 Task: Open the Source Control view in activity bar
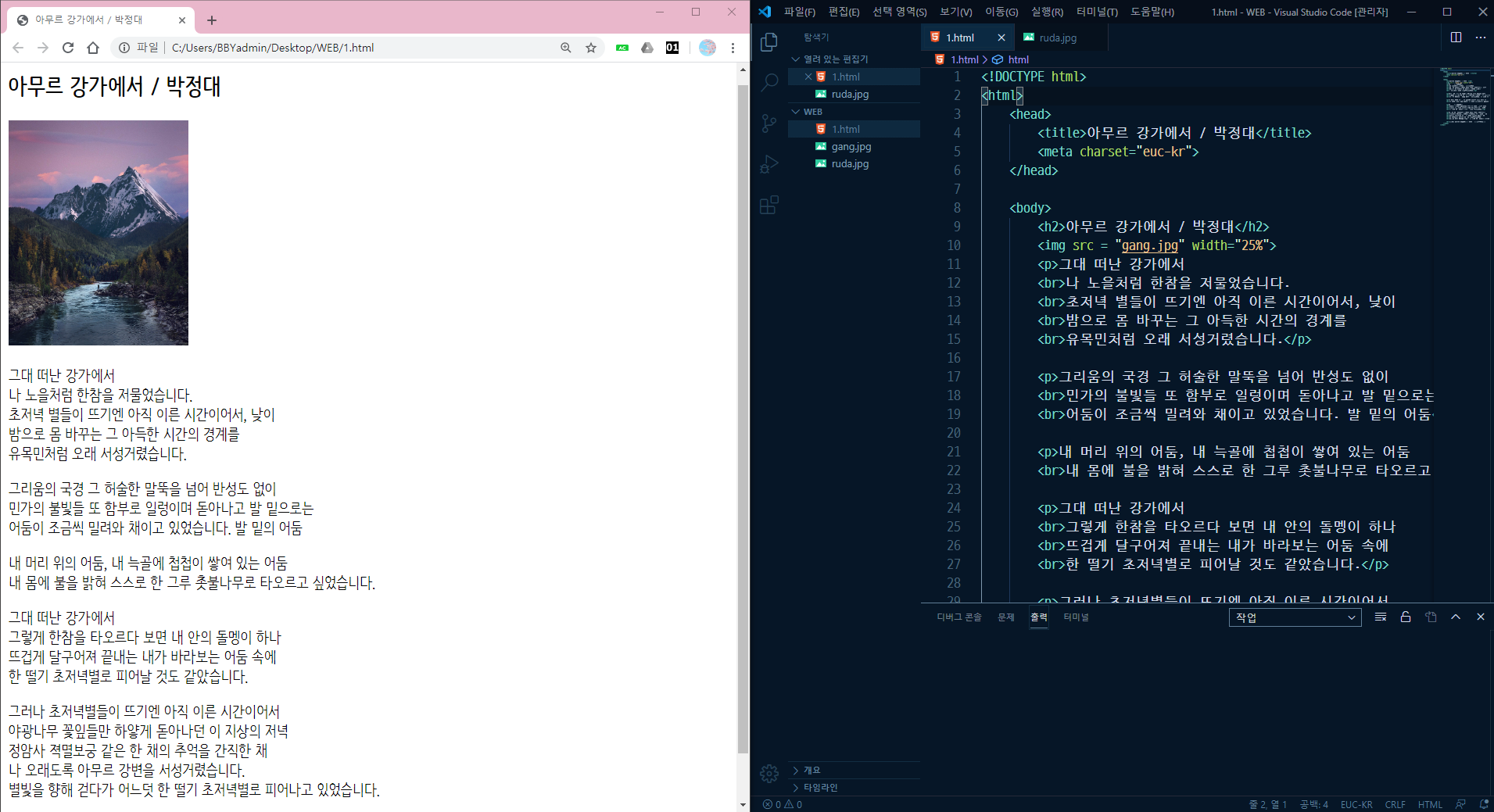pos(769,123)
